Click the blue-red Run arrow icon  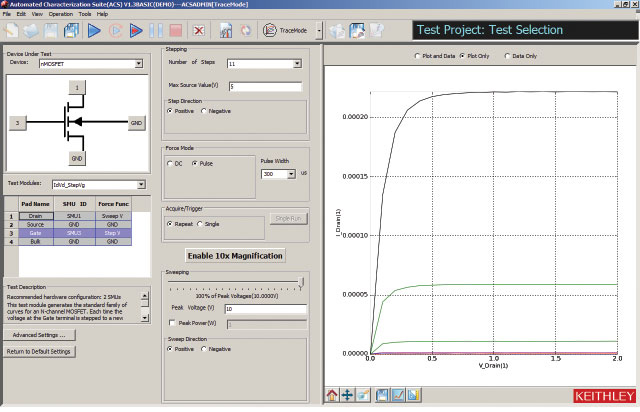point(136,31)
